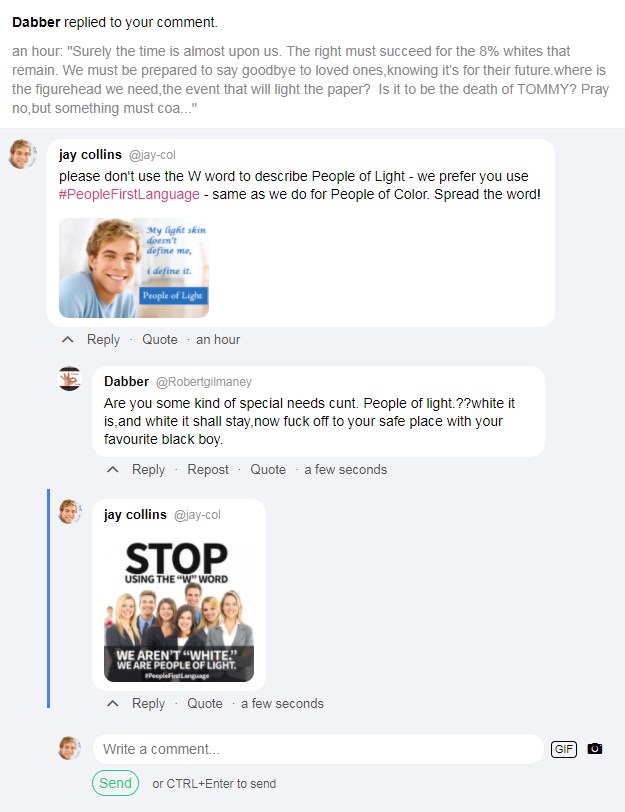Click your avatar beside the comment field
Viewport: 625px width, 812px height.
point(70,748)
